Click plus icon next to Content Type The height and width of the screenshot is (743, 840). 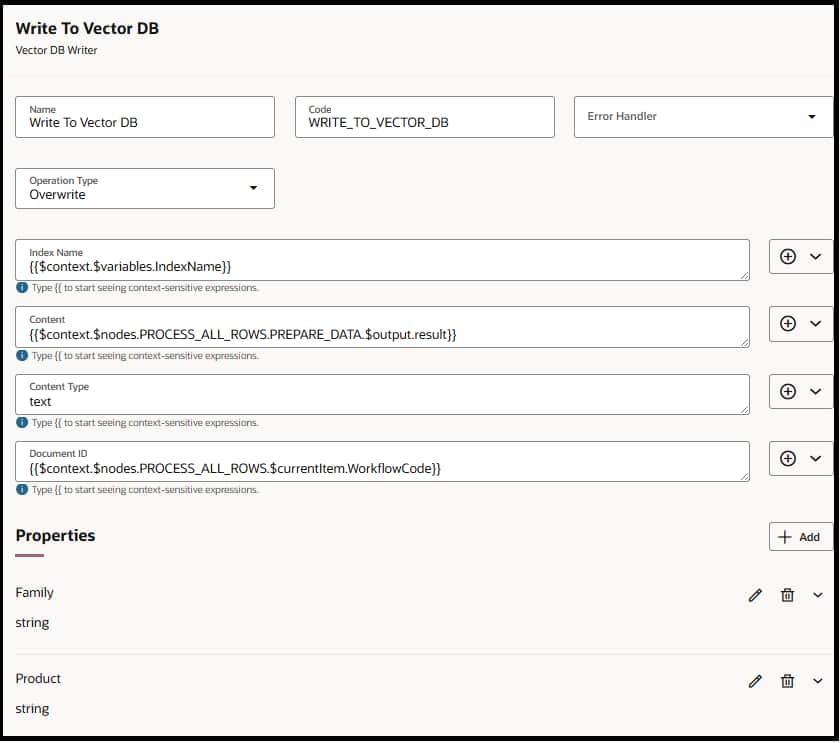tap(787, 391)
